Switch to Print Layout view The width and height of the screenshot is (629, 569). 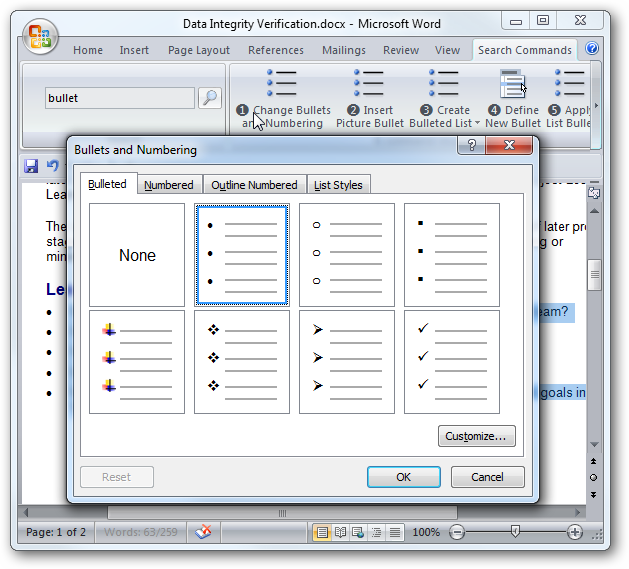(322, 532)
